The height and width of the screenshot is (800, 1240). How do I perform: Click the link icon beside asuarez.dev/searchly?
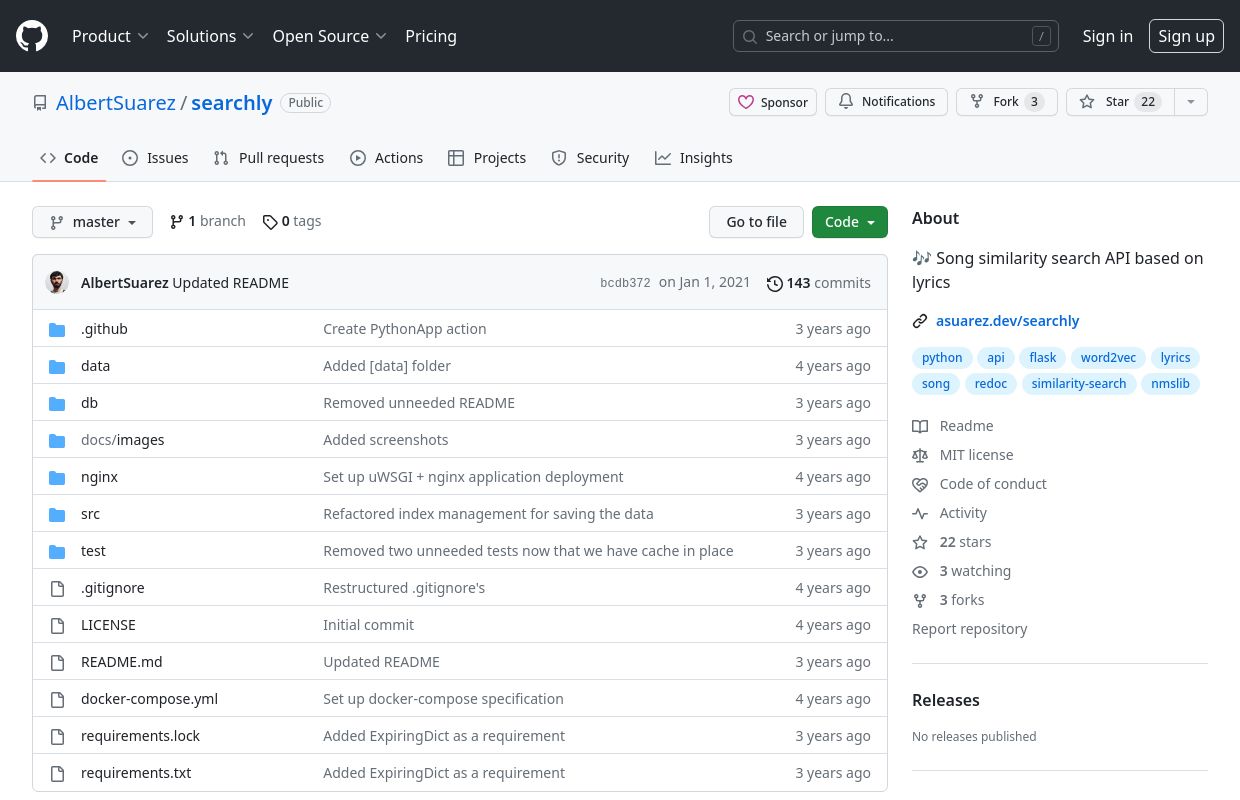click(920, 321)
